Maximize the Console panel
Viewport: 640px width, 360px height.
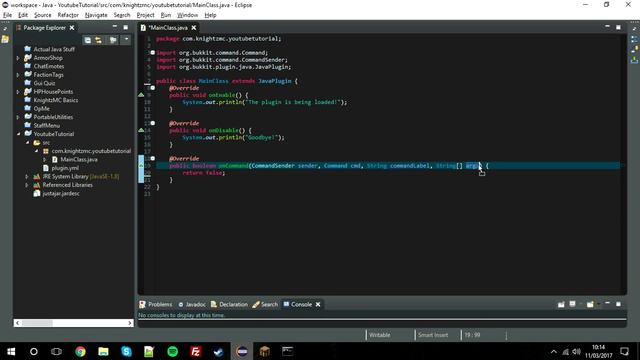click(x=618, y=304)
